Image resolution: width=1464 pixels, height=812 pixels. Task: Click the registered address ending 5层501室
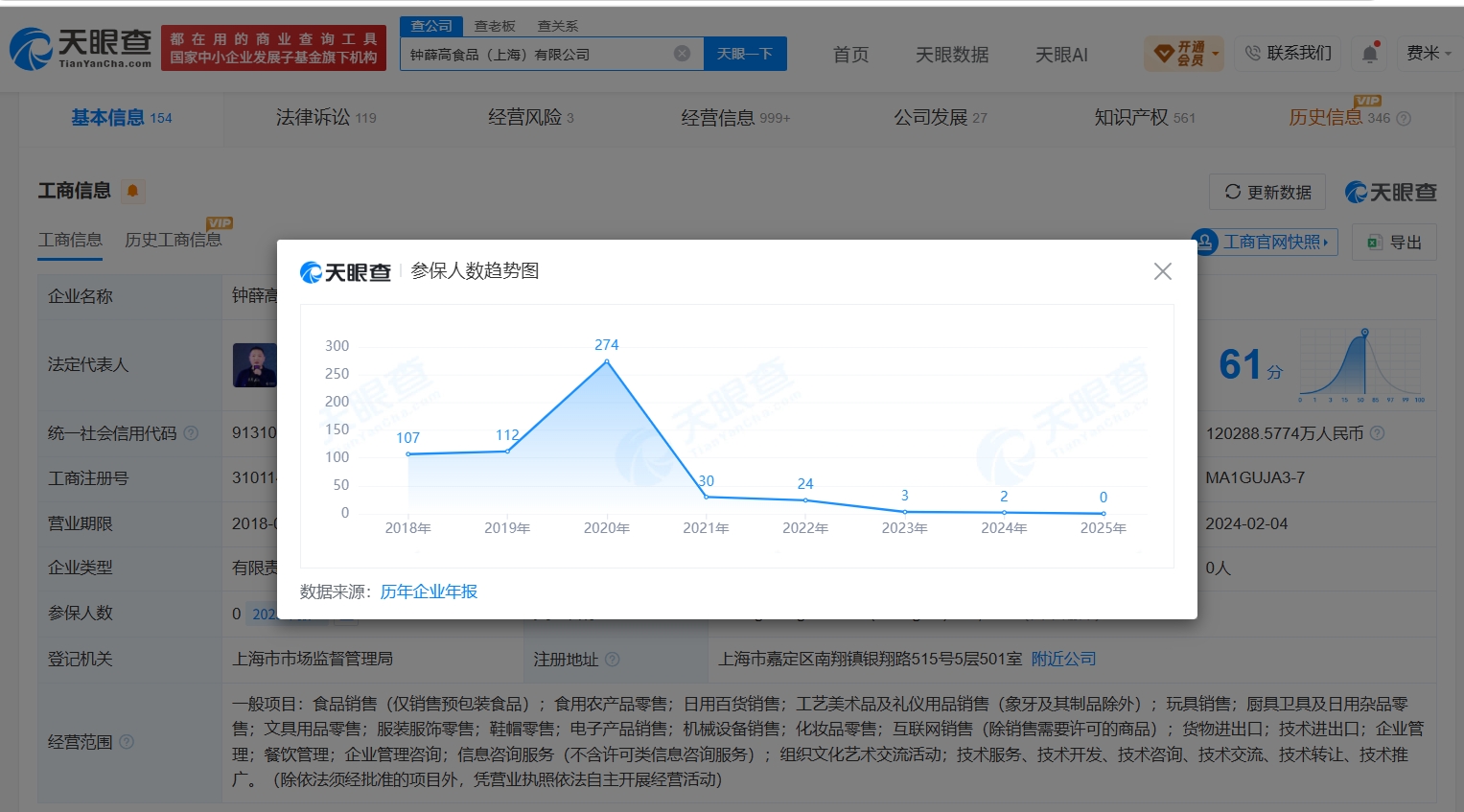coord(871,660)
